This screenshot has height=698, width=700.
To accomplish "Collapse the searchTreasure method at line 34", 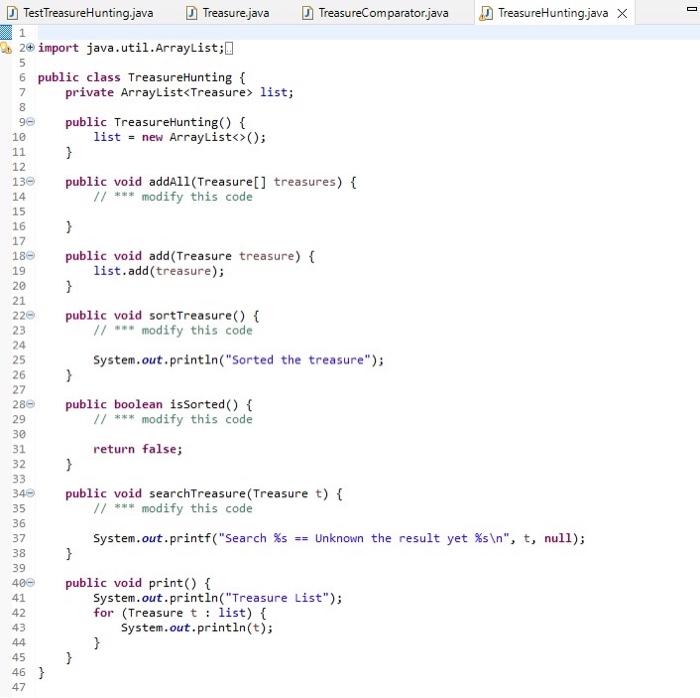I will (x=30, y=493).
